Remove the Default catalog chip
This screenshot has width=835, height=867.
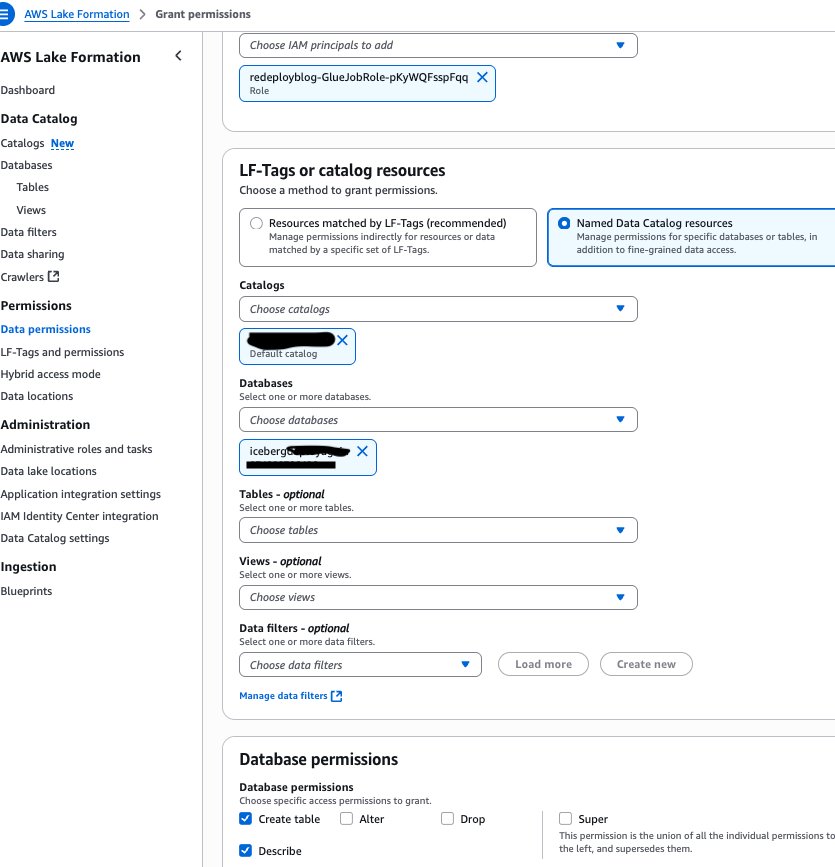click(x=342, y=340)
